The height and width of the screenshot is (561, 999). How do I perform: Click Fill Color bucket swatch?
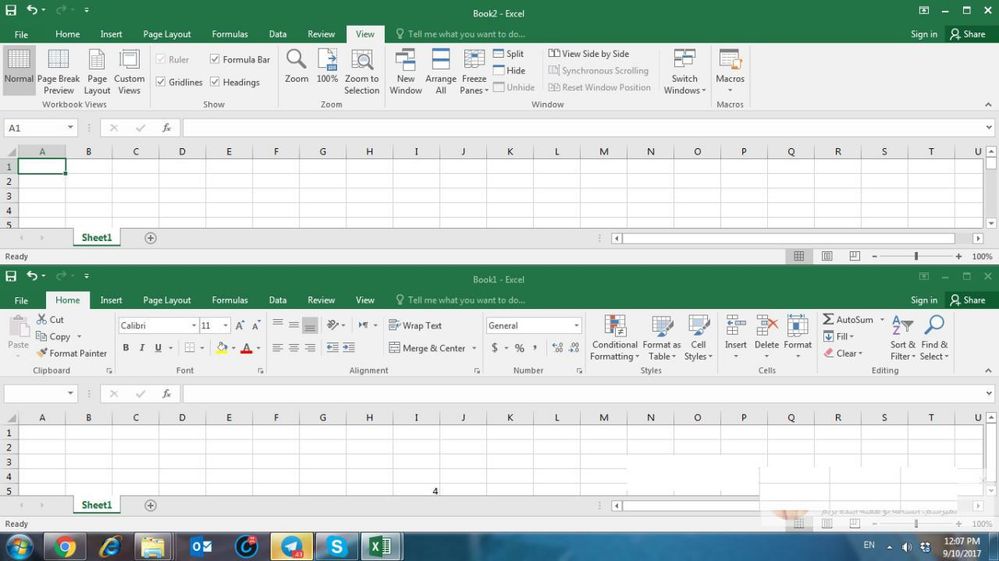[222, 348]
